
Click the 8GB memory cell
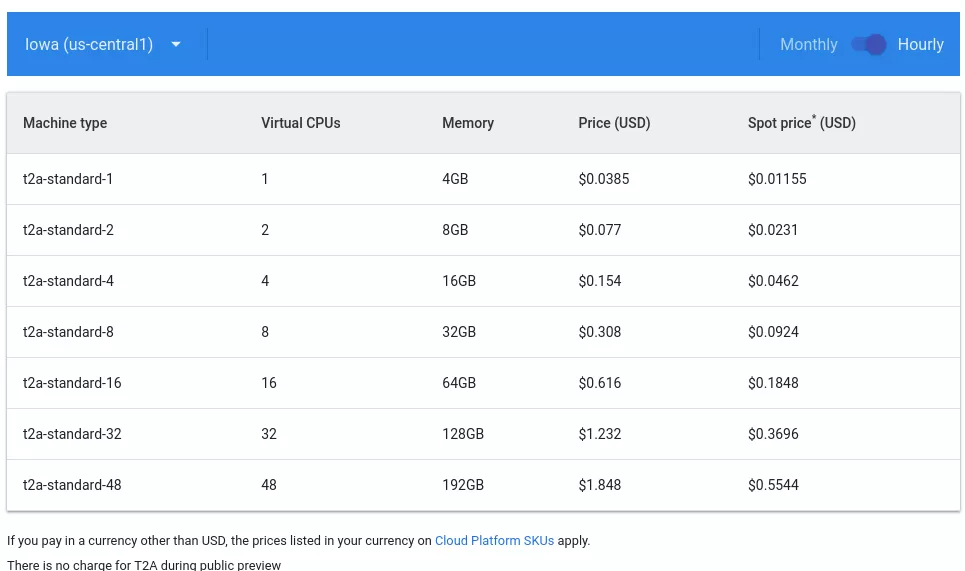(455, 230)
